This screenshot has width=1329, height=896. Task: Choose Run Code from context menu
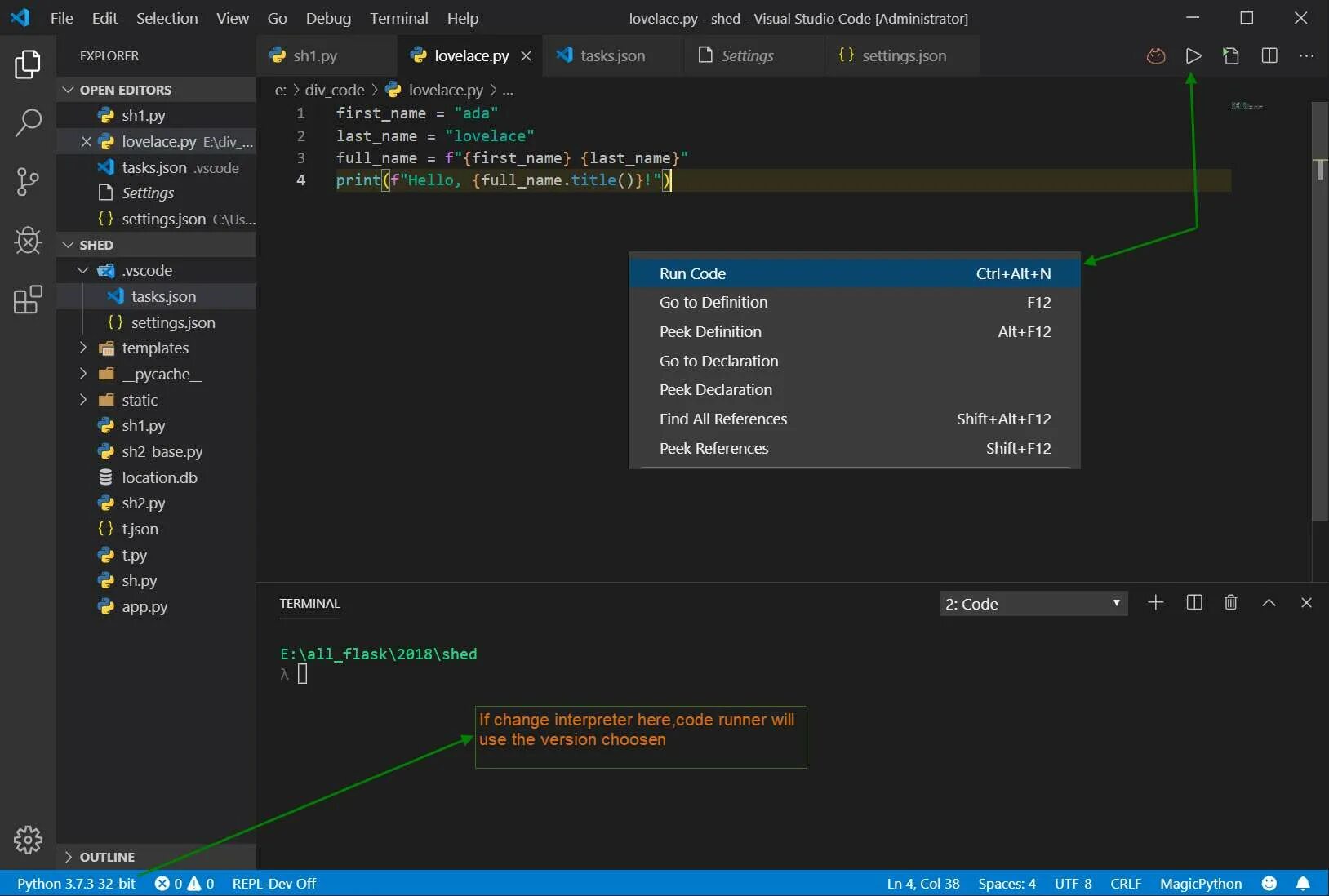855,273
